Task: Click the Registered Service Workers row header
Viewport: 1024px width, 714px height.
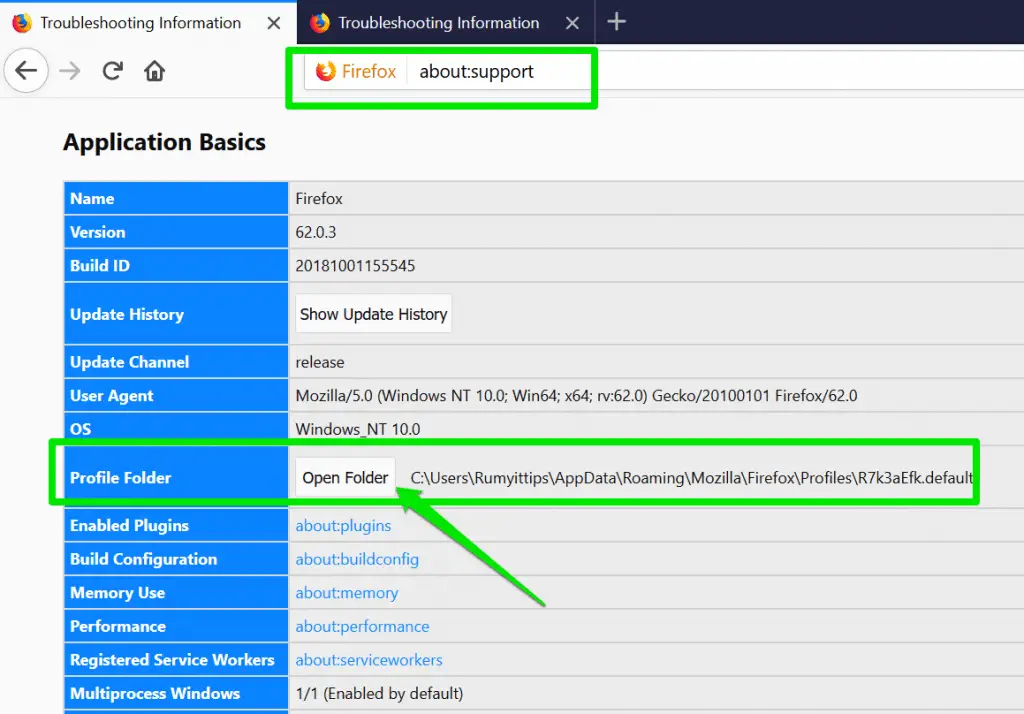Action: click(176, 660)
